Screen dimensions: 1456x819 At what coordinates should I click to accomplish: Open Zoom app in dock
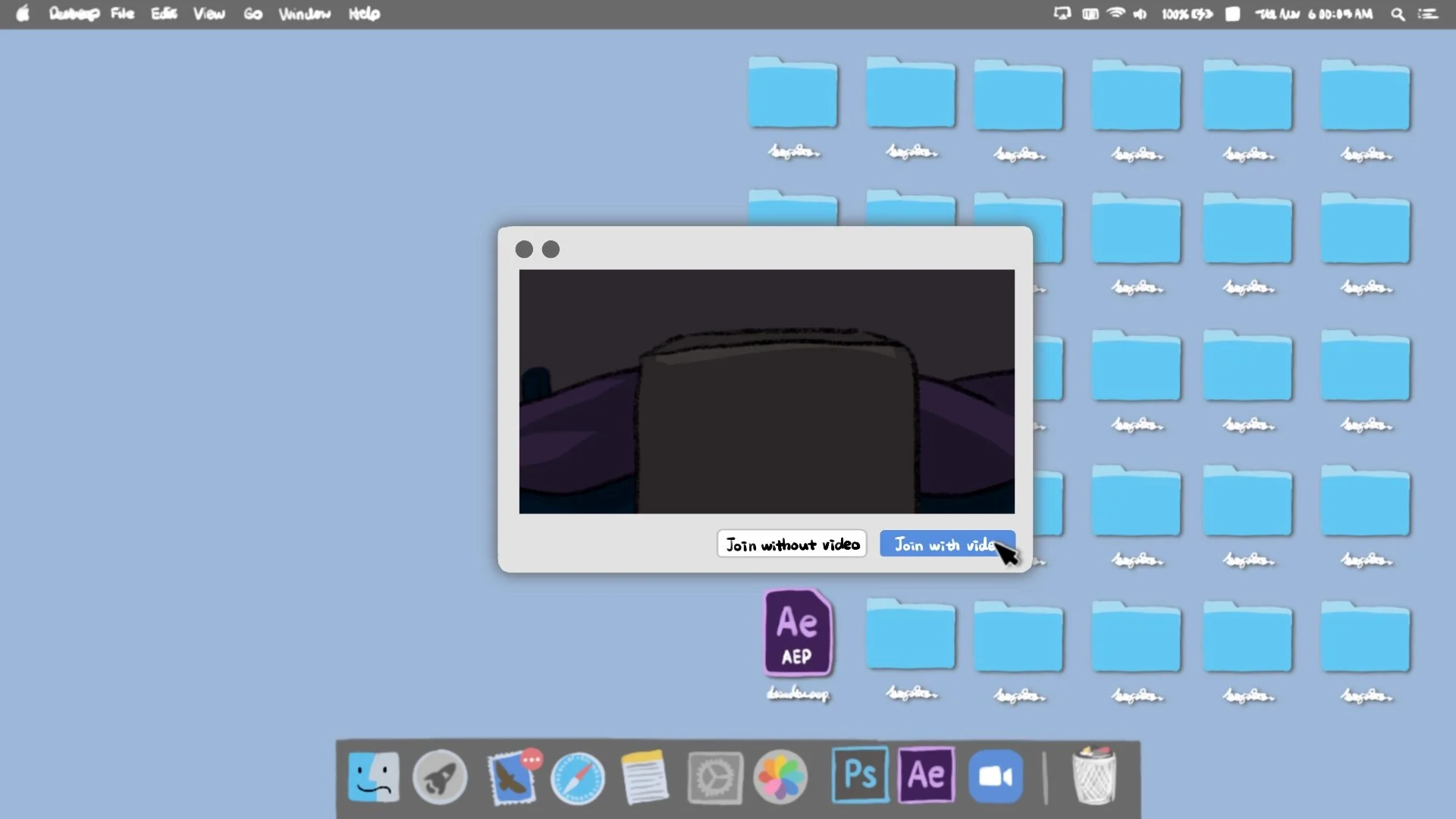click(995, 777)
